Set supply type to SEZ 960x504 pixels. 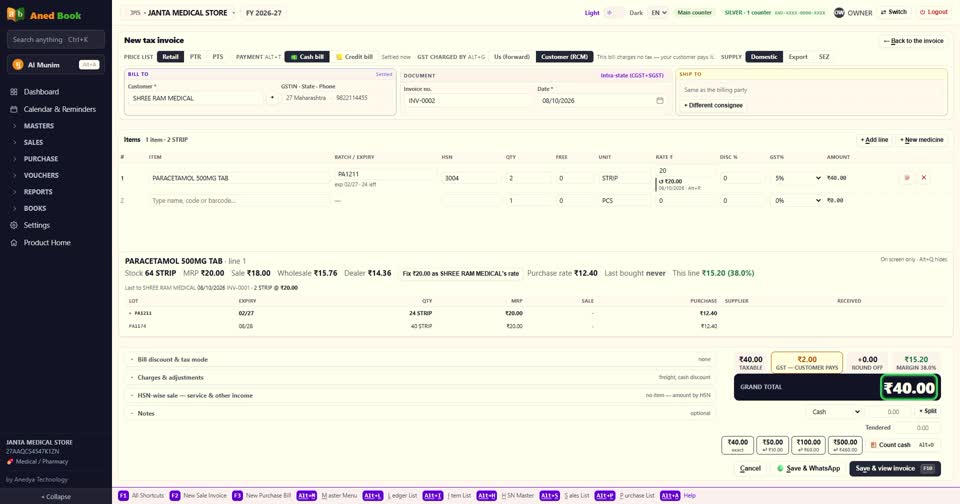[824, 57]
